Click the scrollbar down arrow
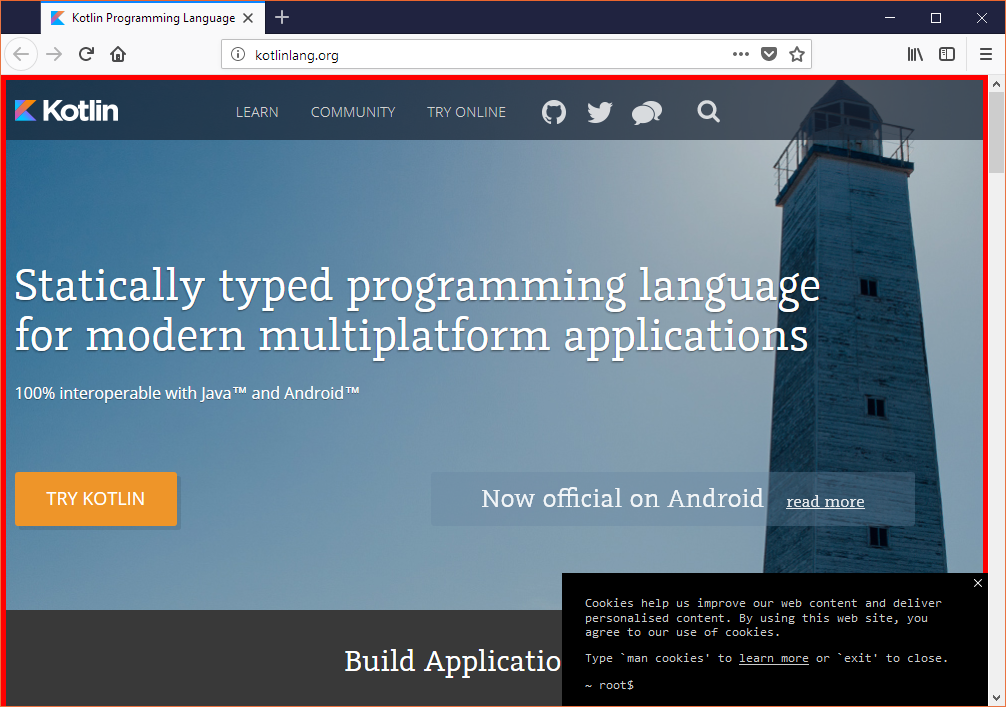 click(996, 697)
